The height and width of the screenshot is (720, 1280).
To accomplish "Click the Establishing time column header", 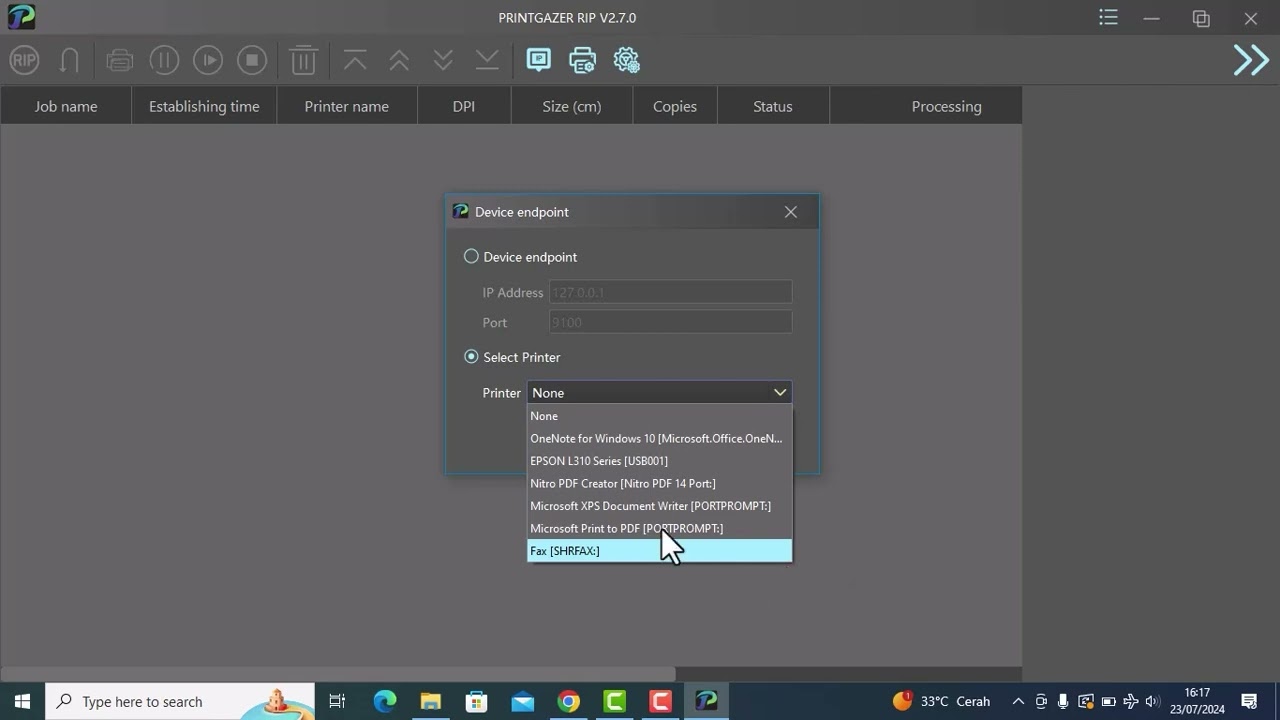I will 204,106.
